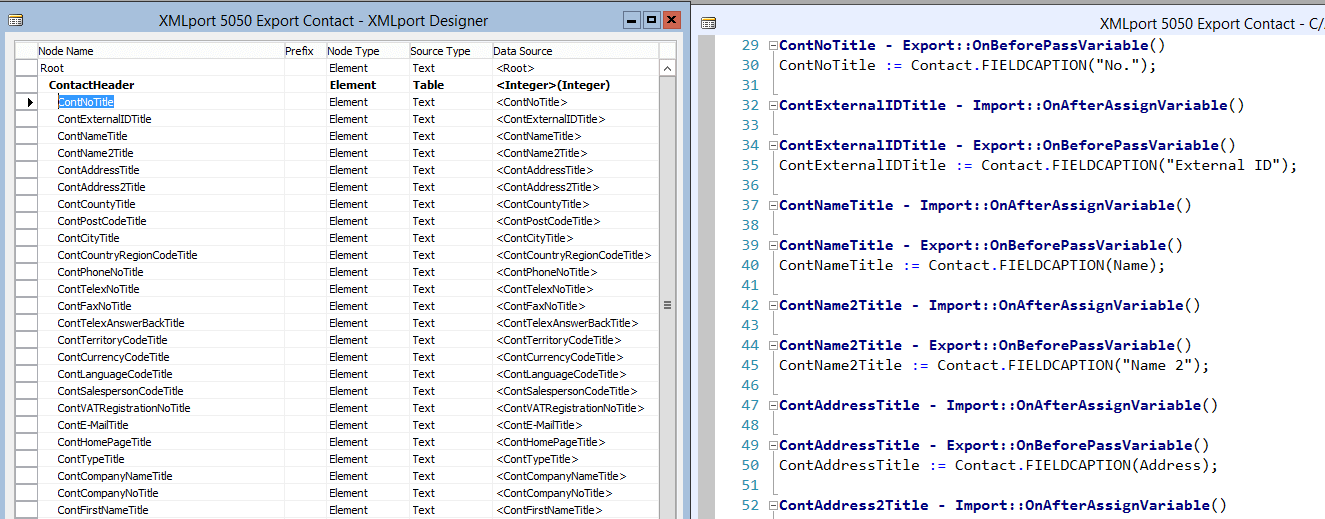Select the ContHomePageTitle node name
The height and width of the screenshot is (519, 1325).
coord(104,442)
